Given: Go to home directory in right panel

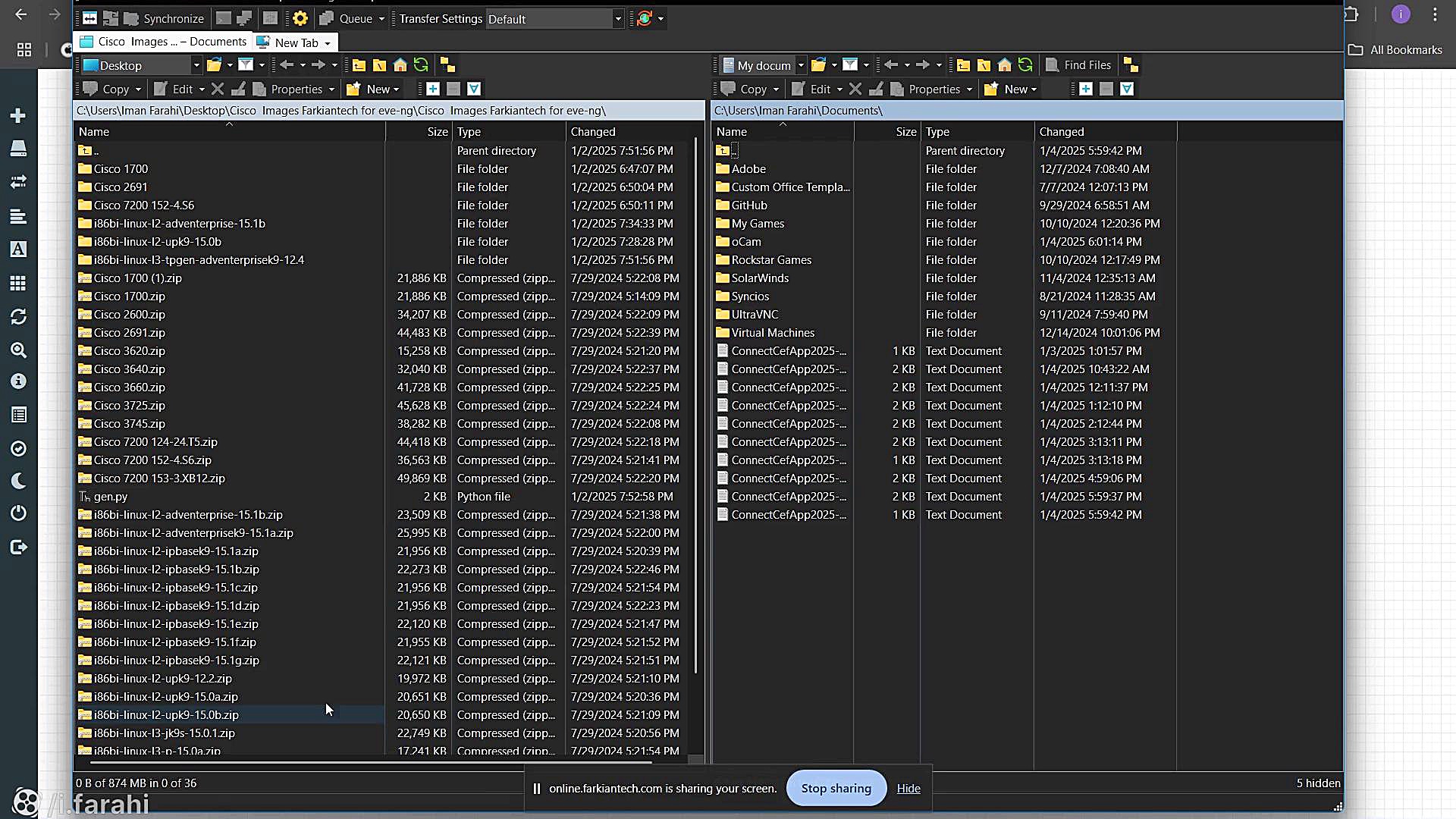Looking at the screenshot, I should click(1004, 65).
